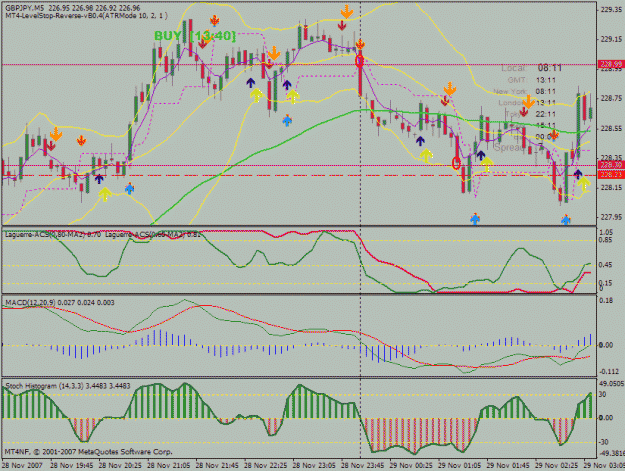The height and width of the screenshot is (471, 625).
Task: Click light blue up arrow near 20:25
Action: tap(130, 188)
